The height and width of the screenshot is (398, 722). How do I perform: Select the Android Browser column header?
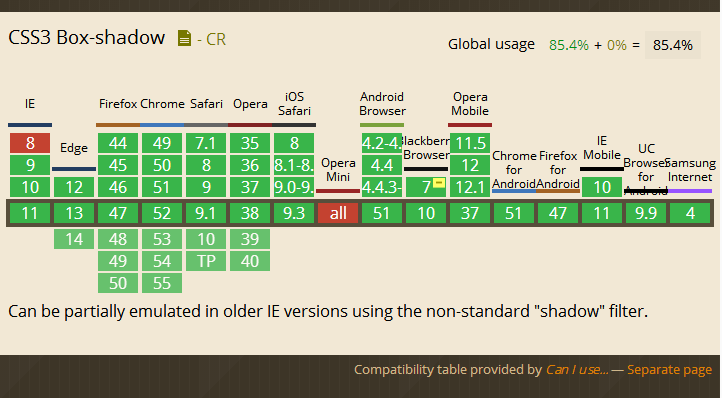[x=382, y=104]
